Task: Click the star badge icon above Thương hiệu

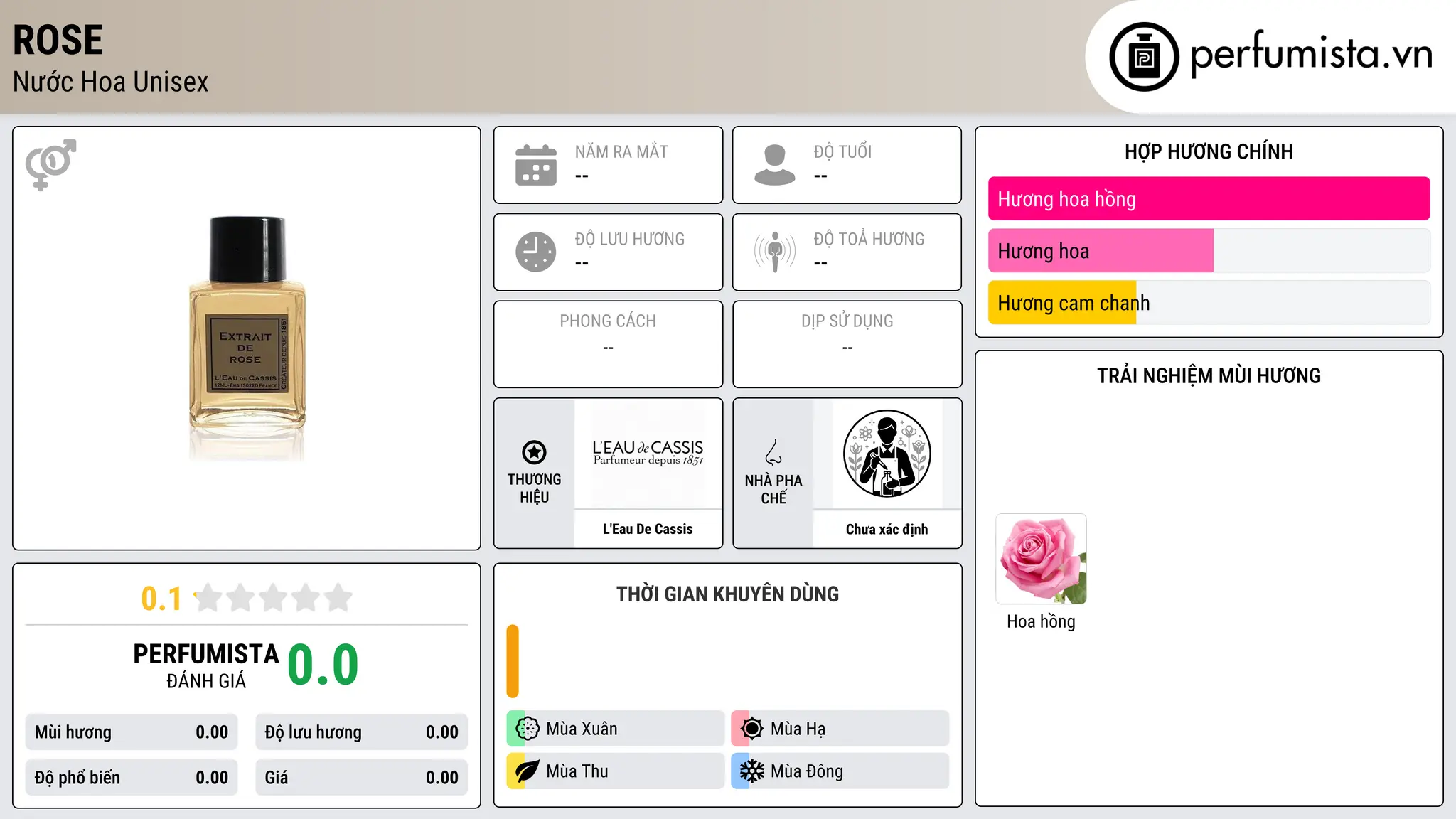Action: click(x=534, y=452)
